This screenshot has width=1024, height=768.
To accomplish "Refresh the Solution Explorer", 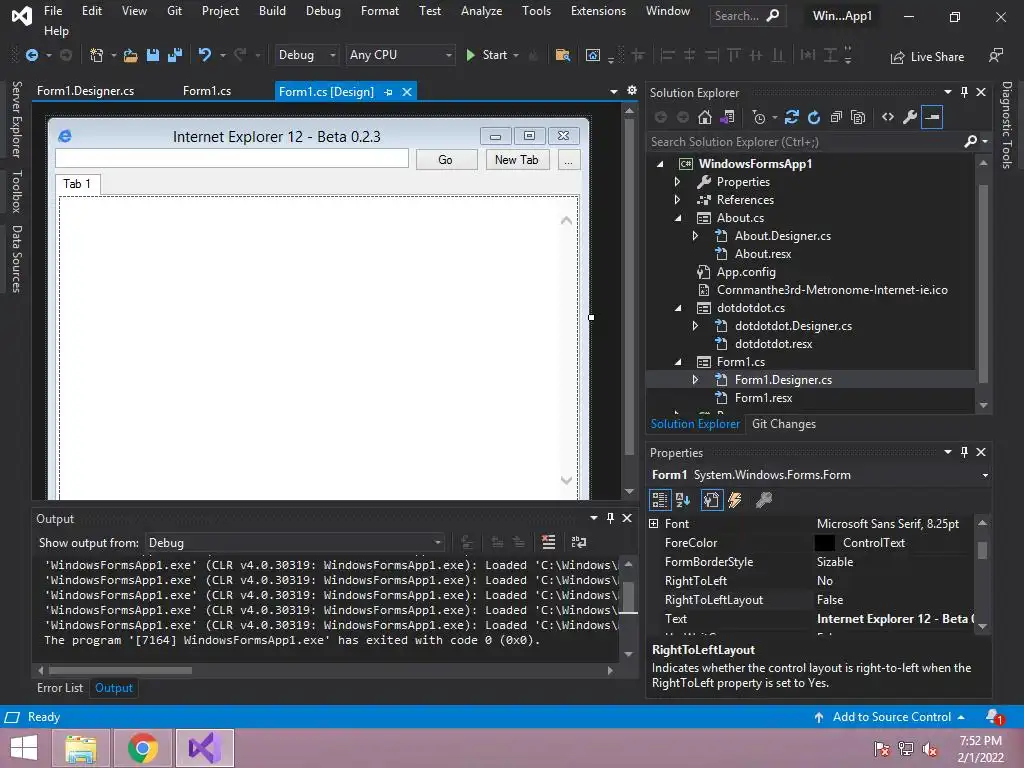I will tap(814, 118).
